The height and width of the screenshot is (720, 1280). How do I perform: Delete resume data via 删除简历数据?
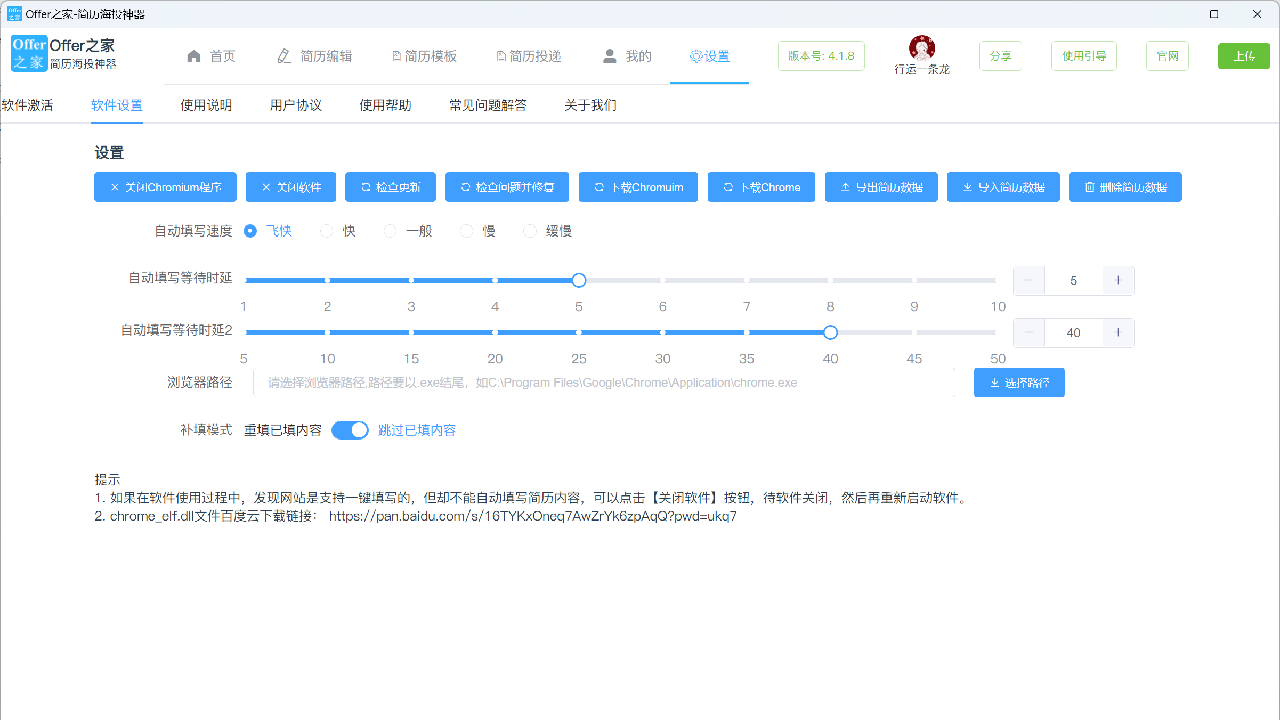click(x=1125, y=187)
